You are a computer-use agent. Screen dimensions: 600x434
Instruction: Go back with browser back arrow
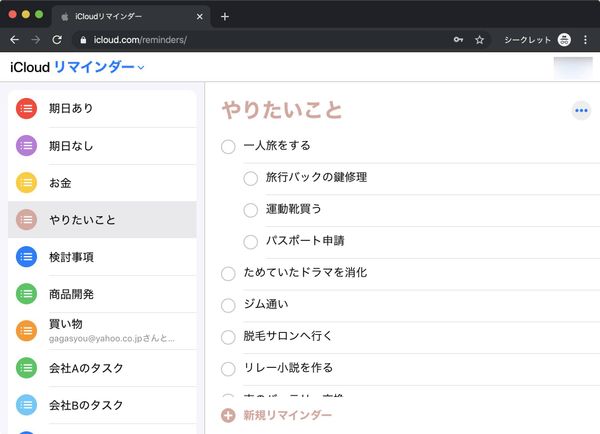15,40
